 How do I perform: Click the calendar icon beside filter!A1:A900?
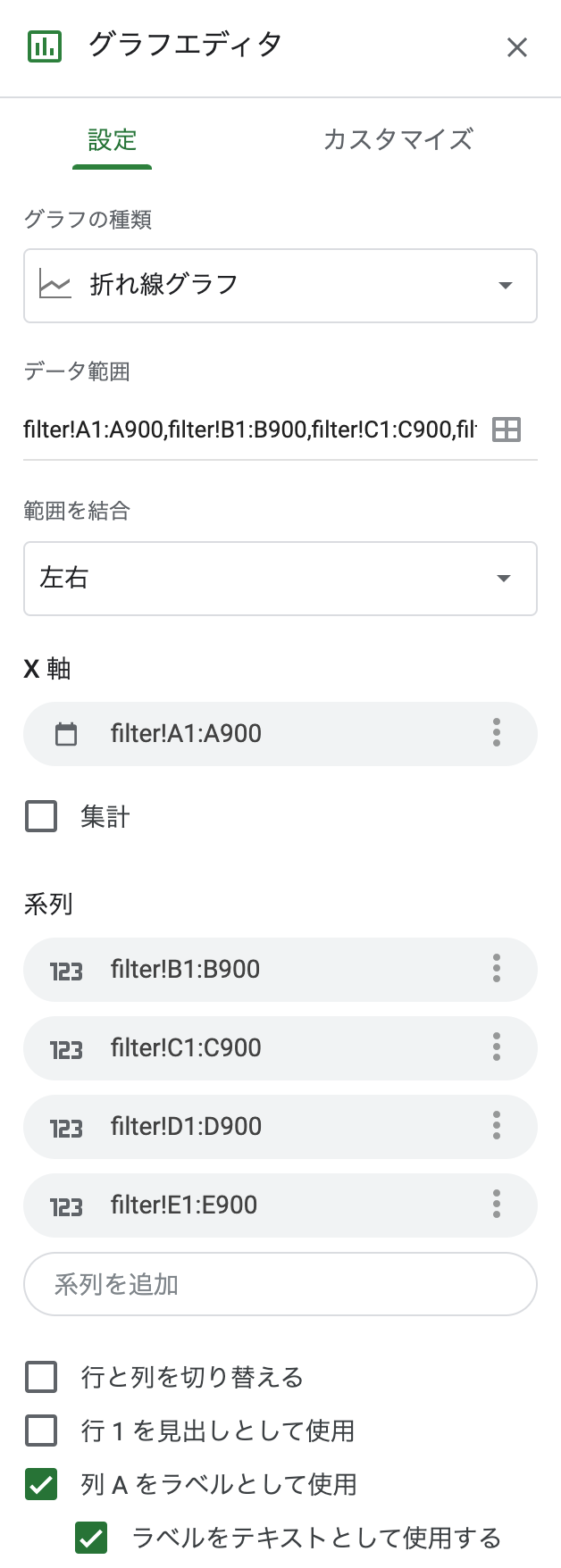coord(65,733)
